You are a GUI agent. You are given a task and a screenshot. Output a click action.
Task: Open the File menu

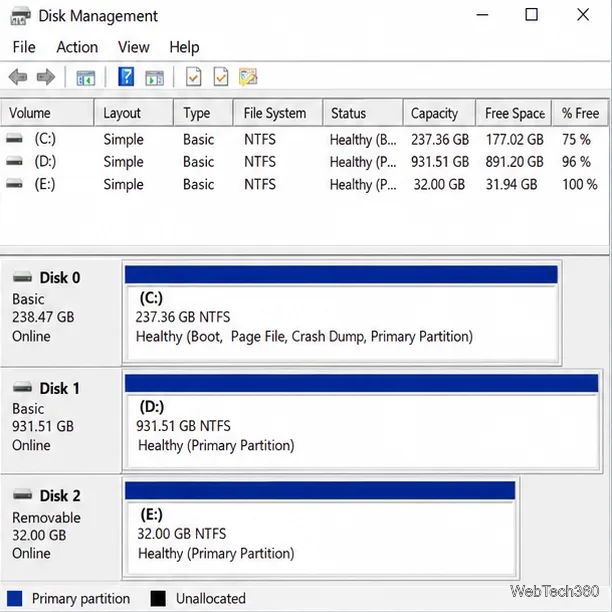click(x=24, y=47)
